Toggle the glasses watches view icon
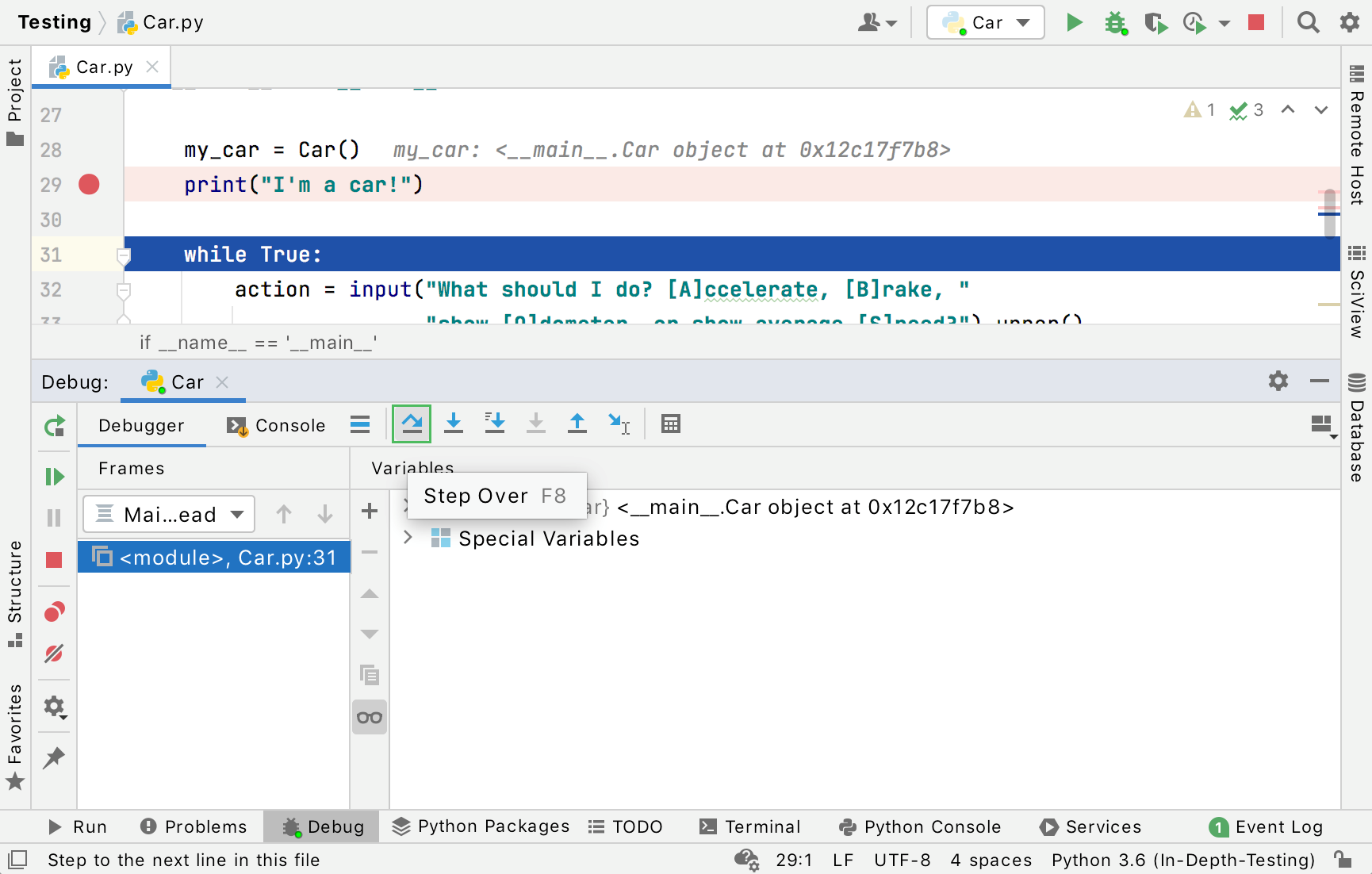 (370, 718)
